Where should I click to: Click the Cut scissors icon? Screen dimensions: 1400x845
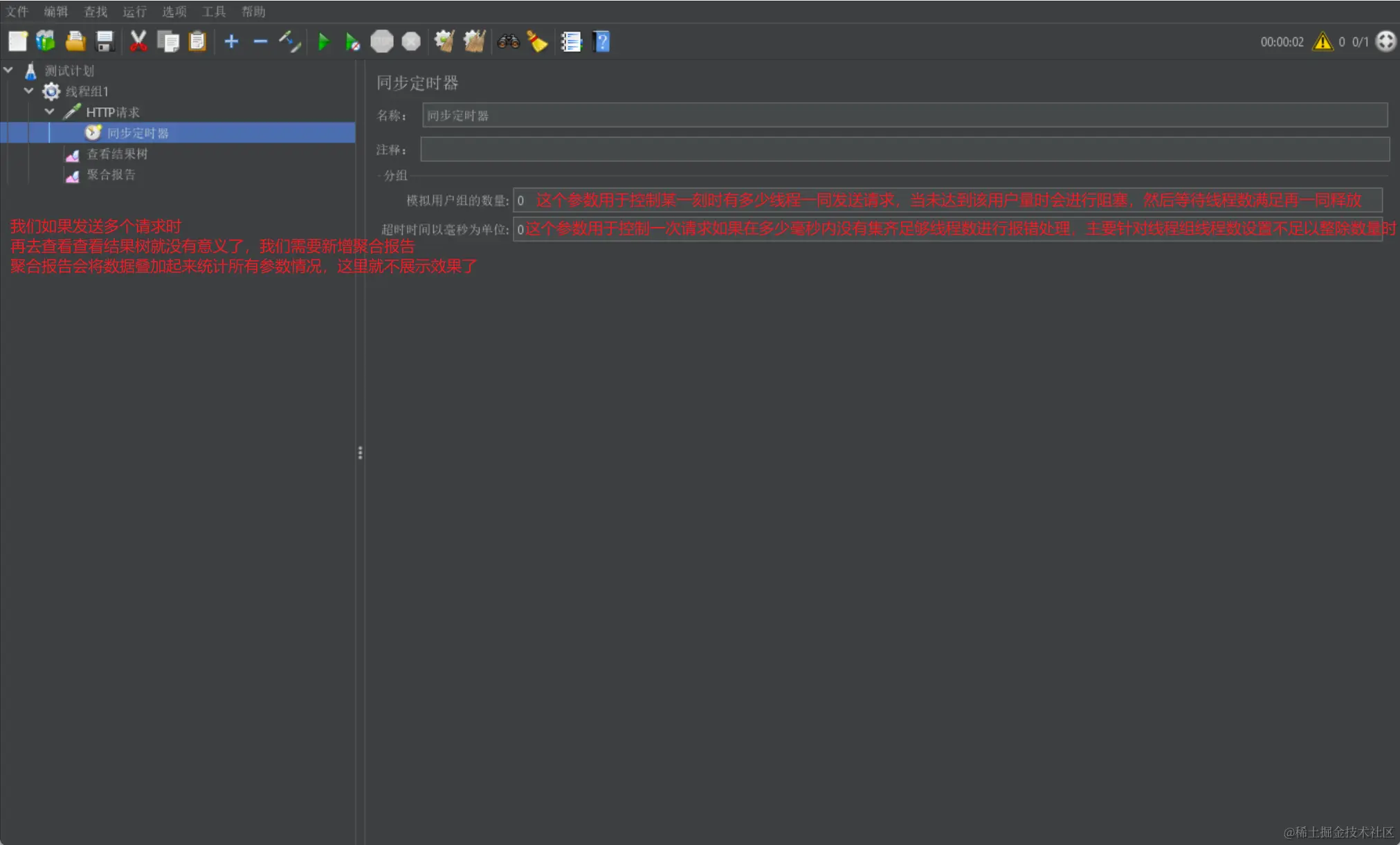(x=138, y=42)
